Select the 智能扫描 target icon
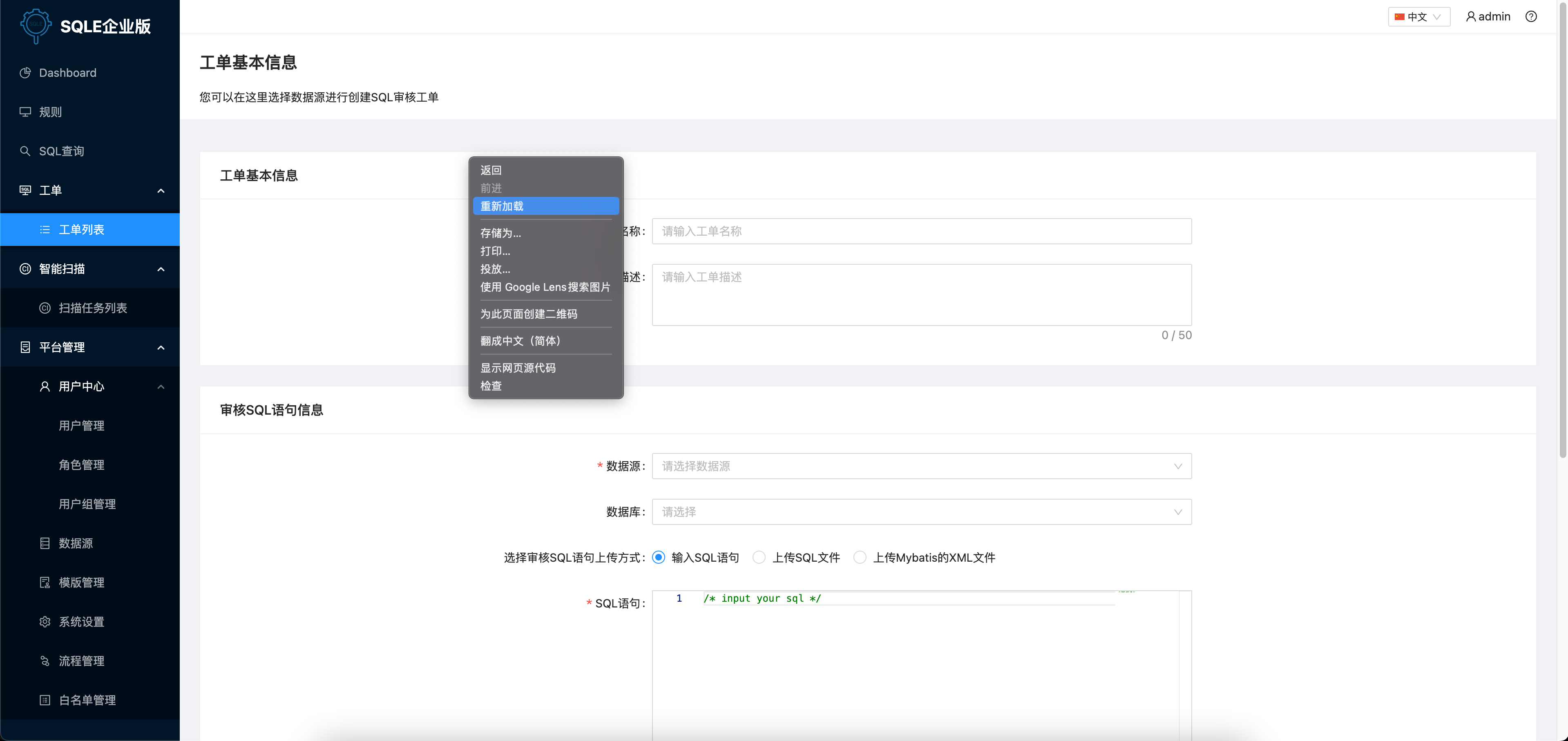Viewport: 1568px width, 741px height. [25, 268]
